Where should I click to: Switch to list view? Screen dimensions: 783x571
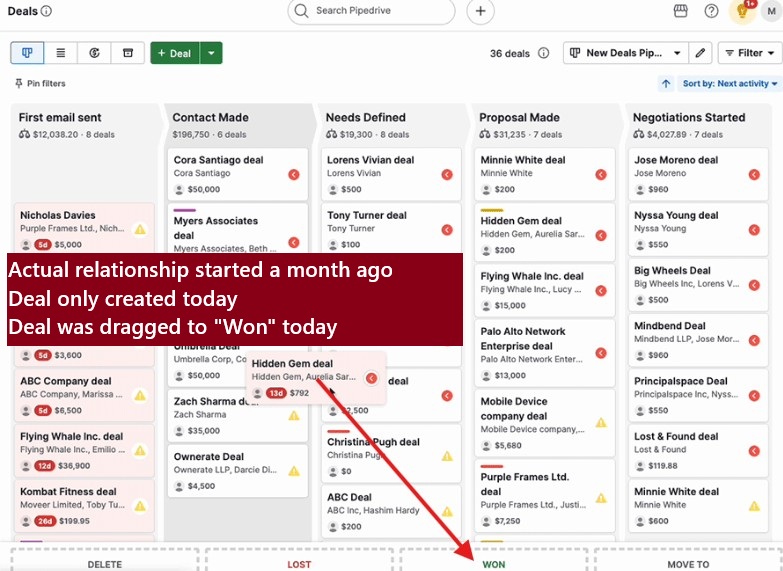coord(60,53)
